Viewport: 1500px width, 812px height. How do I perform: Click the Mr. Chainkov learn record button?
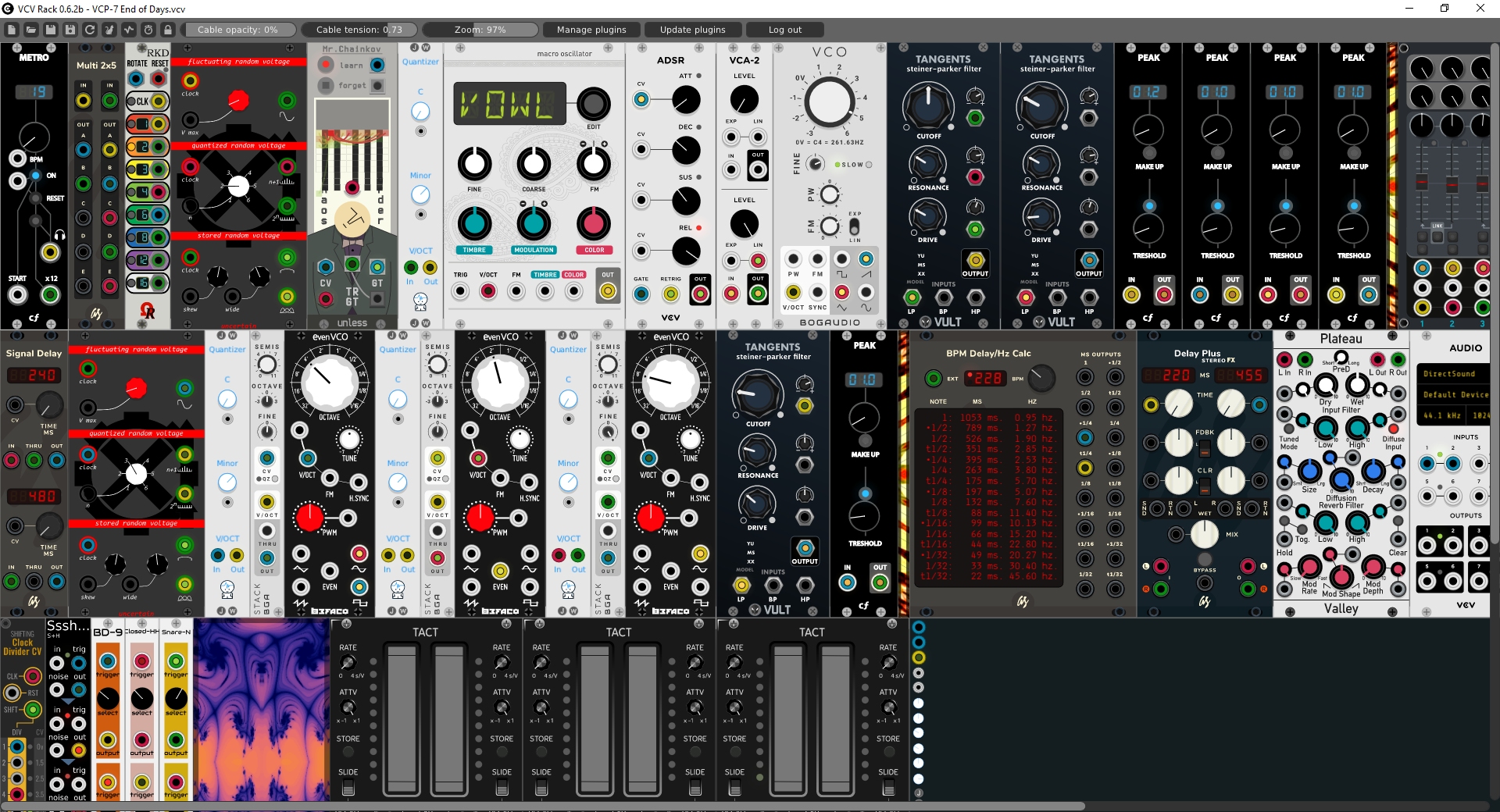[x=326, y=65]
